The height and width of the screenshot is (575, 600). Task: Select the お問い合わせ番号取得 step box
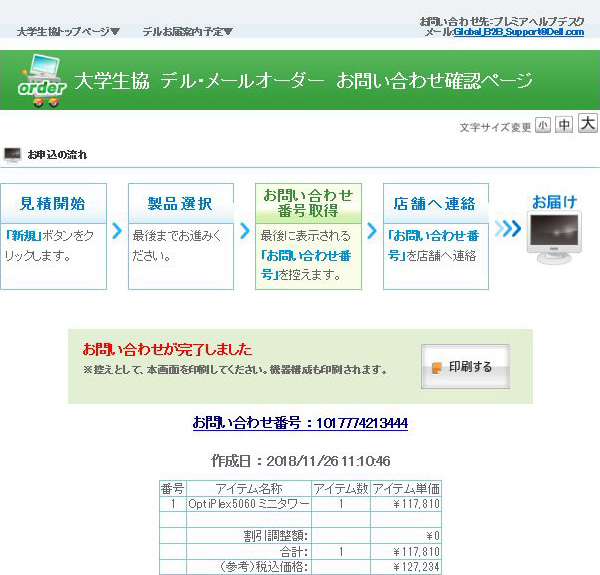tap(308, 236)
